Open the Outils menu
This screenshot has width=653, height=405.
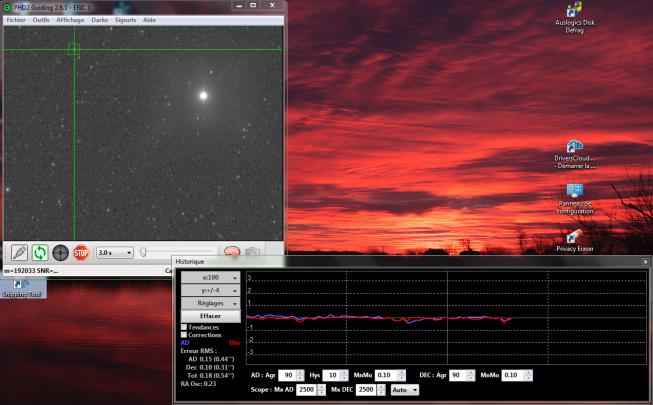(x=41, y=20)
